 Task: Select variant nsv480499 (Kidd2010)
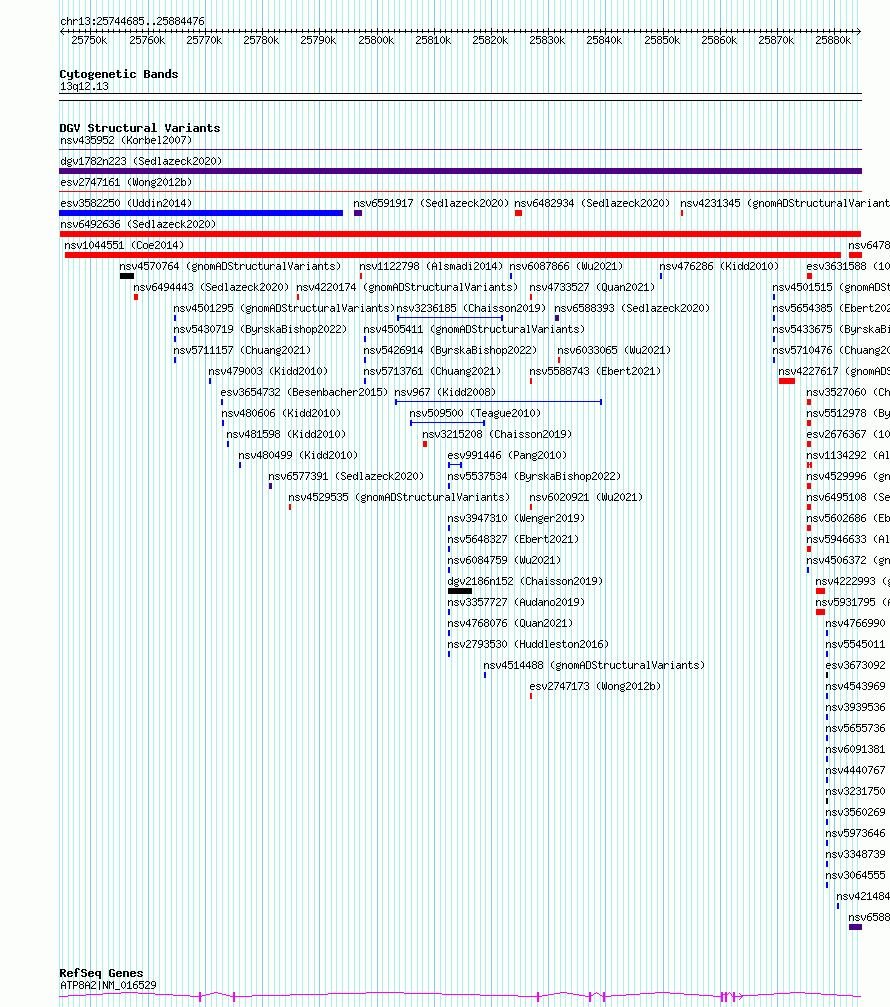(298, 455)
